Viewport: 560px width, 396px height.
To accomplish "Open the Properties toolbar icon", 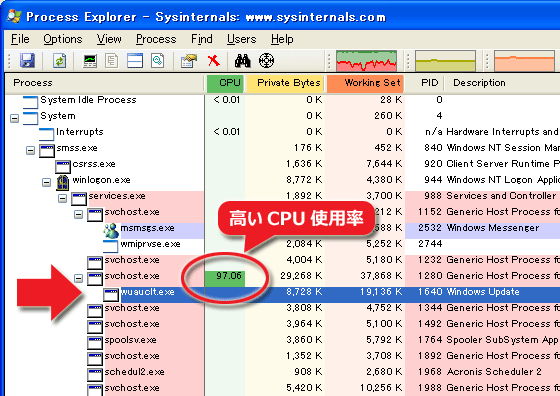I will (x=189, y=61).
